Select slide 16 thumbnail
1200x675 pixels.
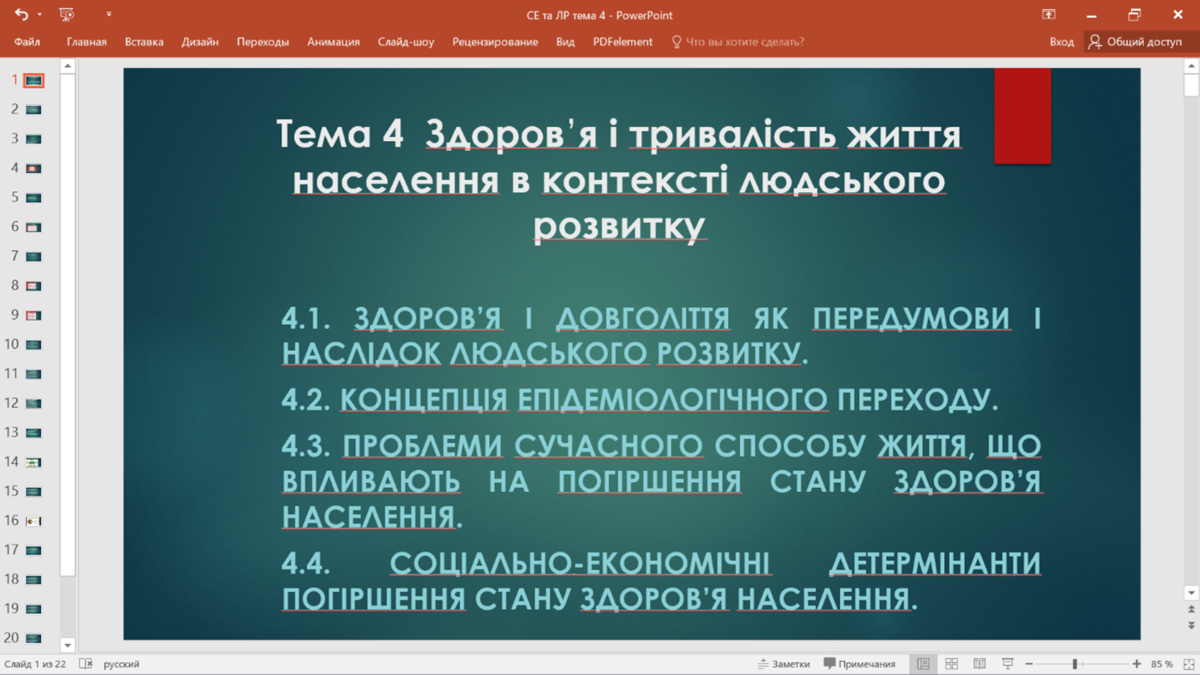click(x=34, y=521)
